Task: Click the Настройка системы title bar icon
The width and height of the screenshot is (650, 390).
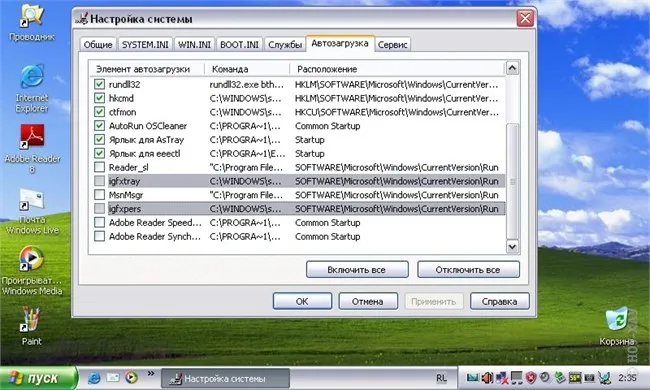Action: click(x=82, y=19)
